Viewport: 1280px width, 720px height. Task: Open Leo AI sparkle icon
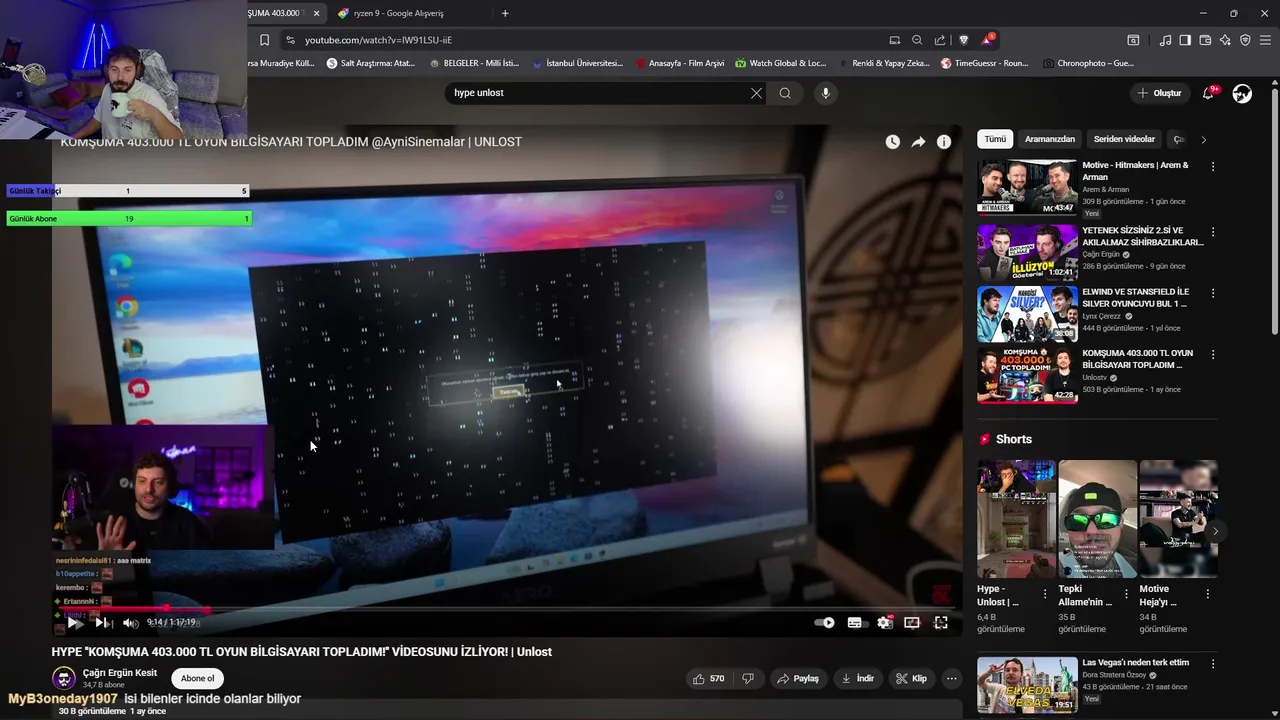point(1225,40)
